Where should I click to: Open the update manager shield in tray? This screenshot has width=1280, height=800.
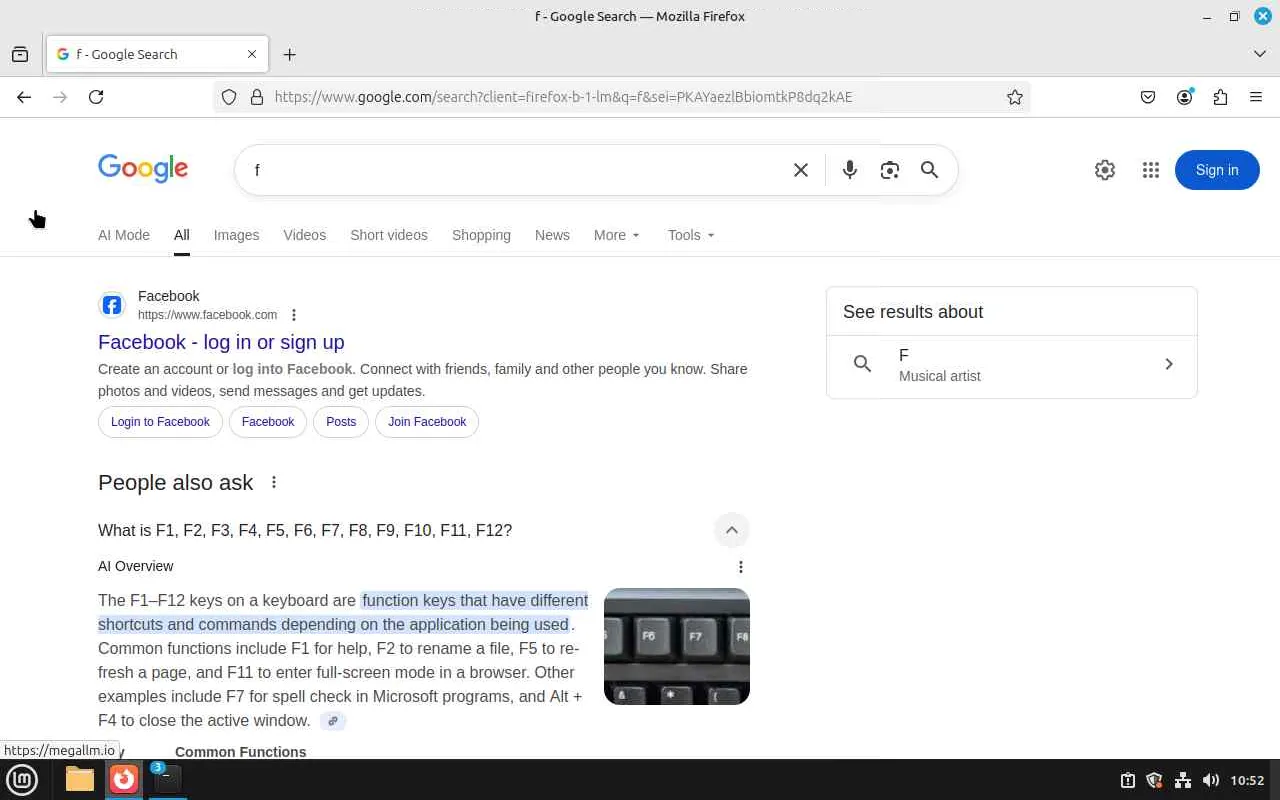[x=1155, y=780]
